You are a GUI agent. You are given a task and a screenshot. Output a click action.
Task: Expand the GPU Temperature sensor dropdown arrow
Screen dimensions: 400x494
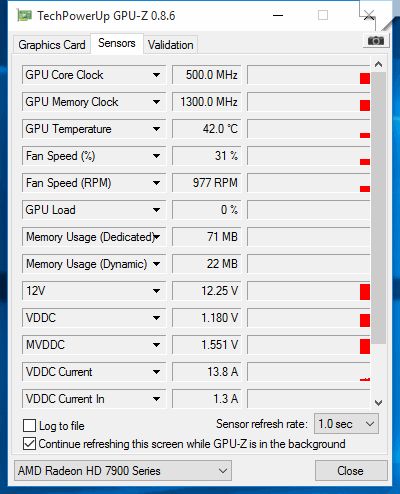point(156,129)
